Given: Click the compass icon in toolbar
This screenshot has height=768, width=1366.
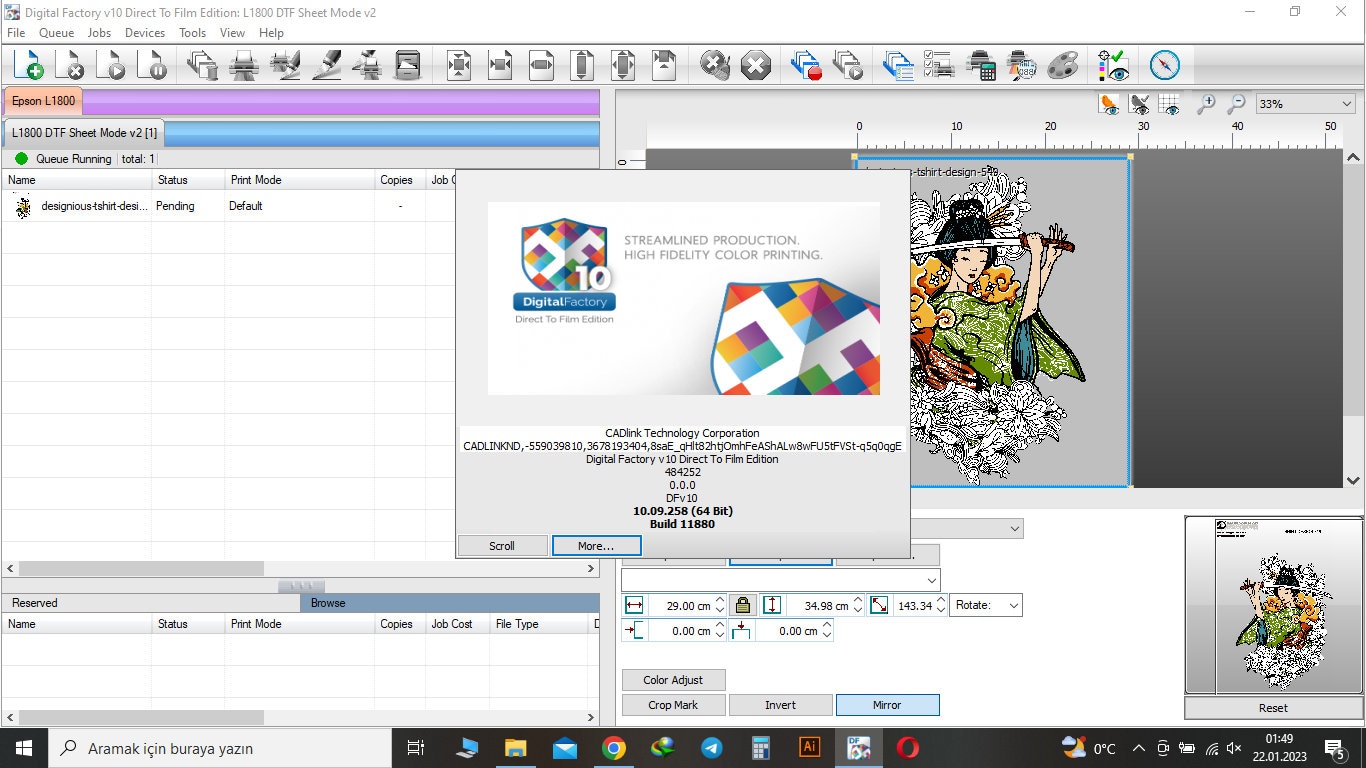Looking at the screenshot, I should tap(1165, 65).
